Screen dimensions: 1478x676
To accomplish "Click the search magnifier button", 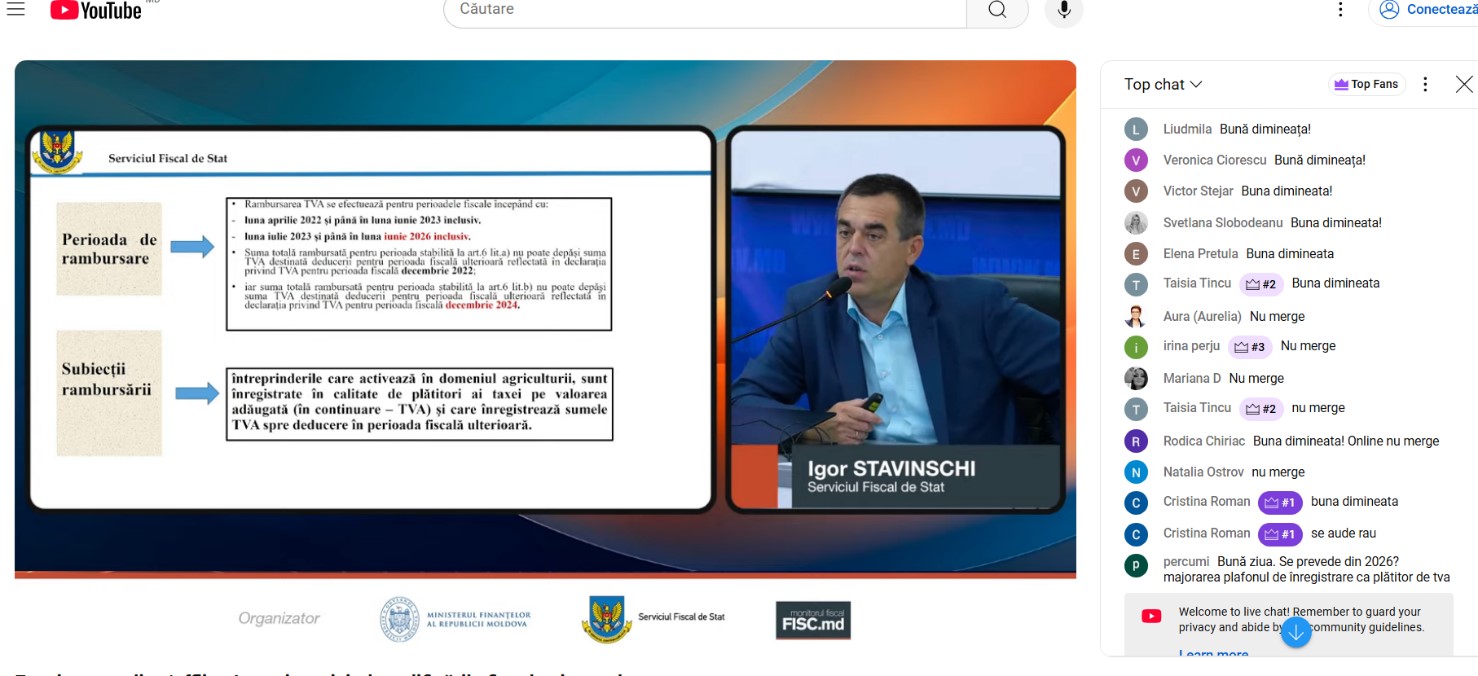I will (x=997, y=10).
